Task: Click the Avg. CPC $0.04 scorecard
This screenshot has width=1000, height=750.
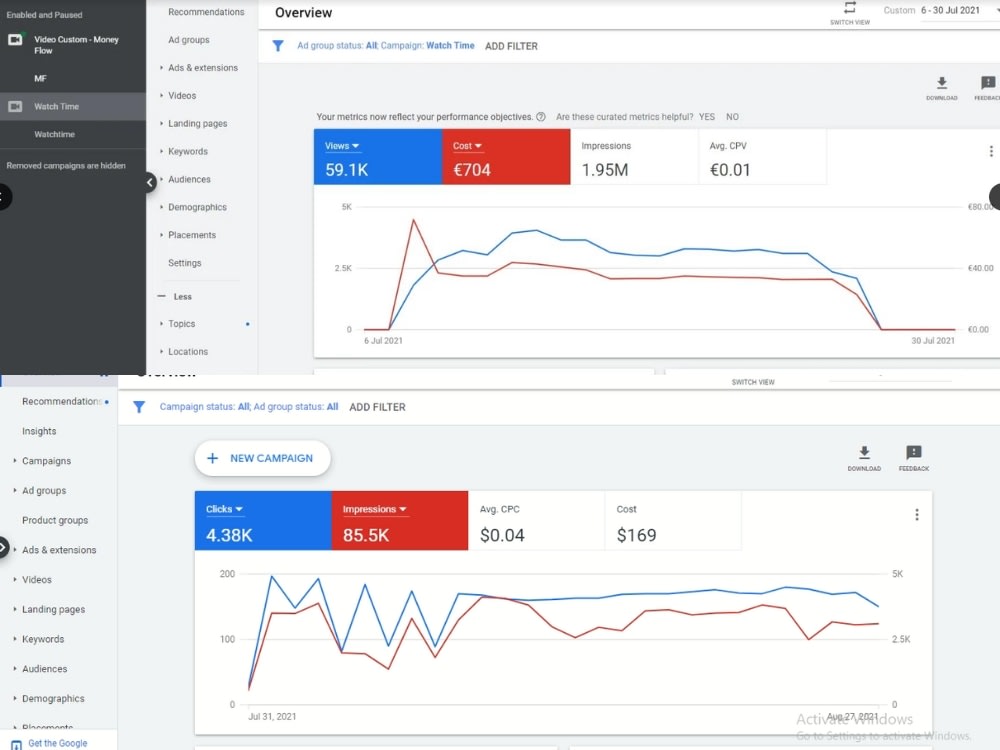Action: coord(536,521)
